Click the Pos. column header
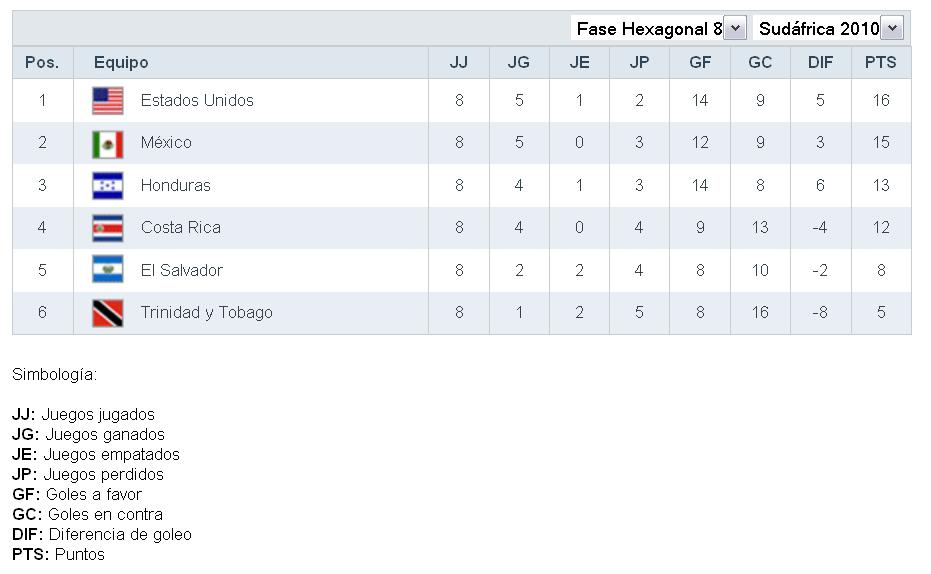The image size is (931, 574). (x=42, y=62)
